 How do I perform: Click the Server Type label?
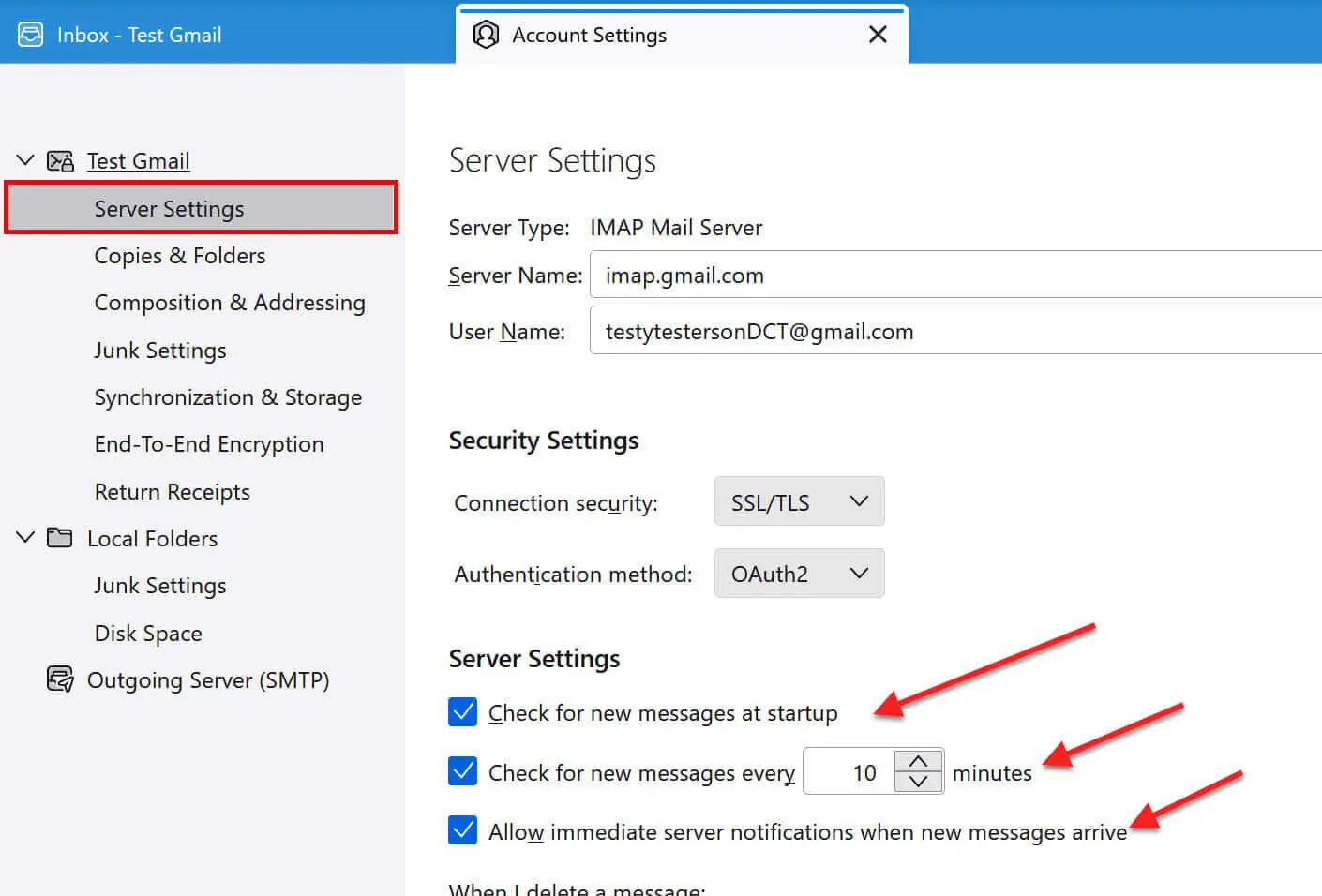pyautogui.click(x=509, y=228)
